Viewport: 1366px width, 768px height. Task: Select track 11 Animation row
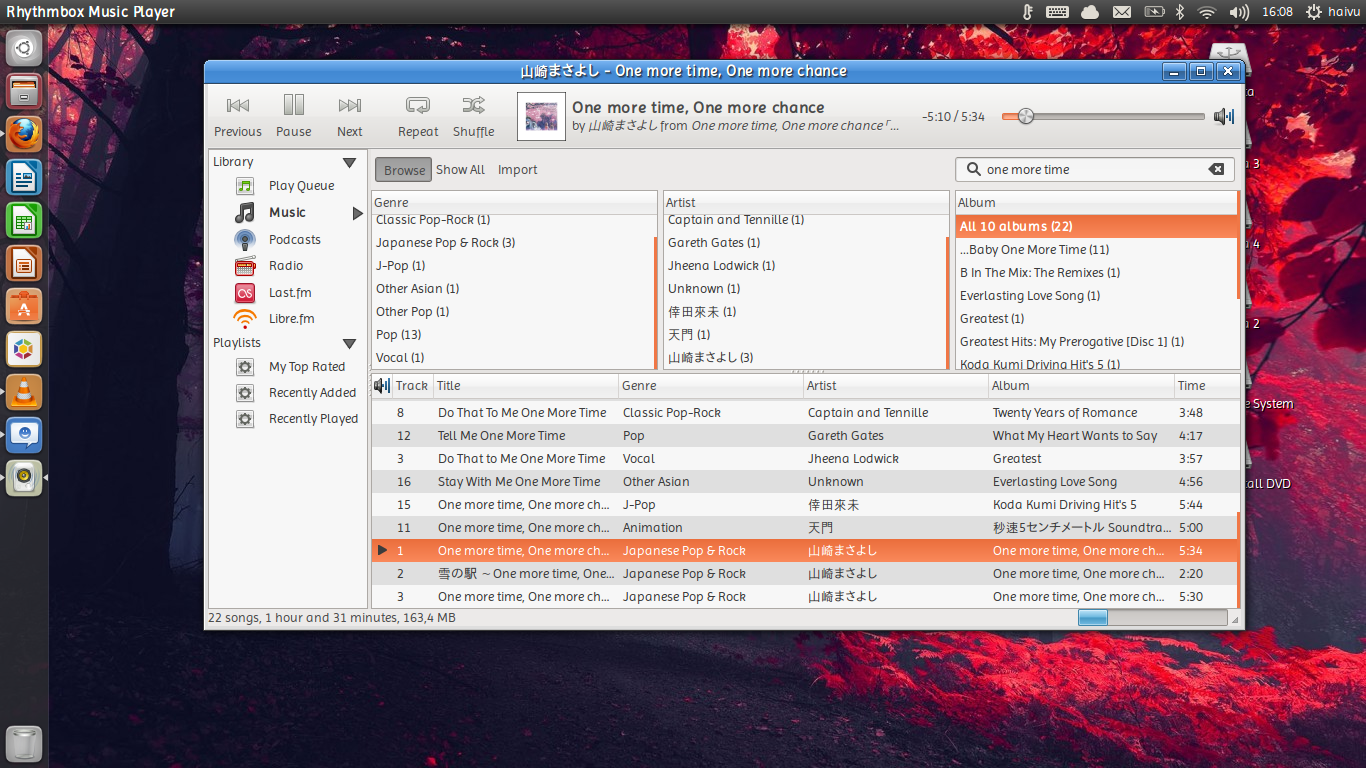[805, 528]
